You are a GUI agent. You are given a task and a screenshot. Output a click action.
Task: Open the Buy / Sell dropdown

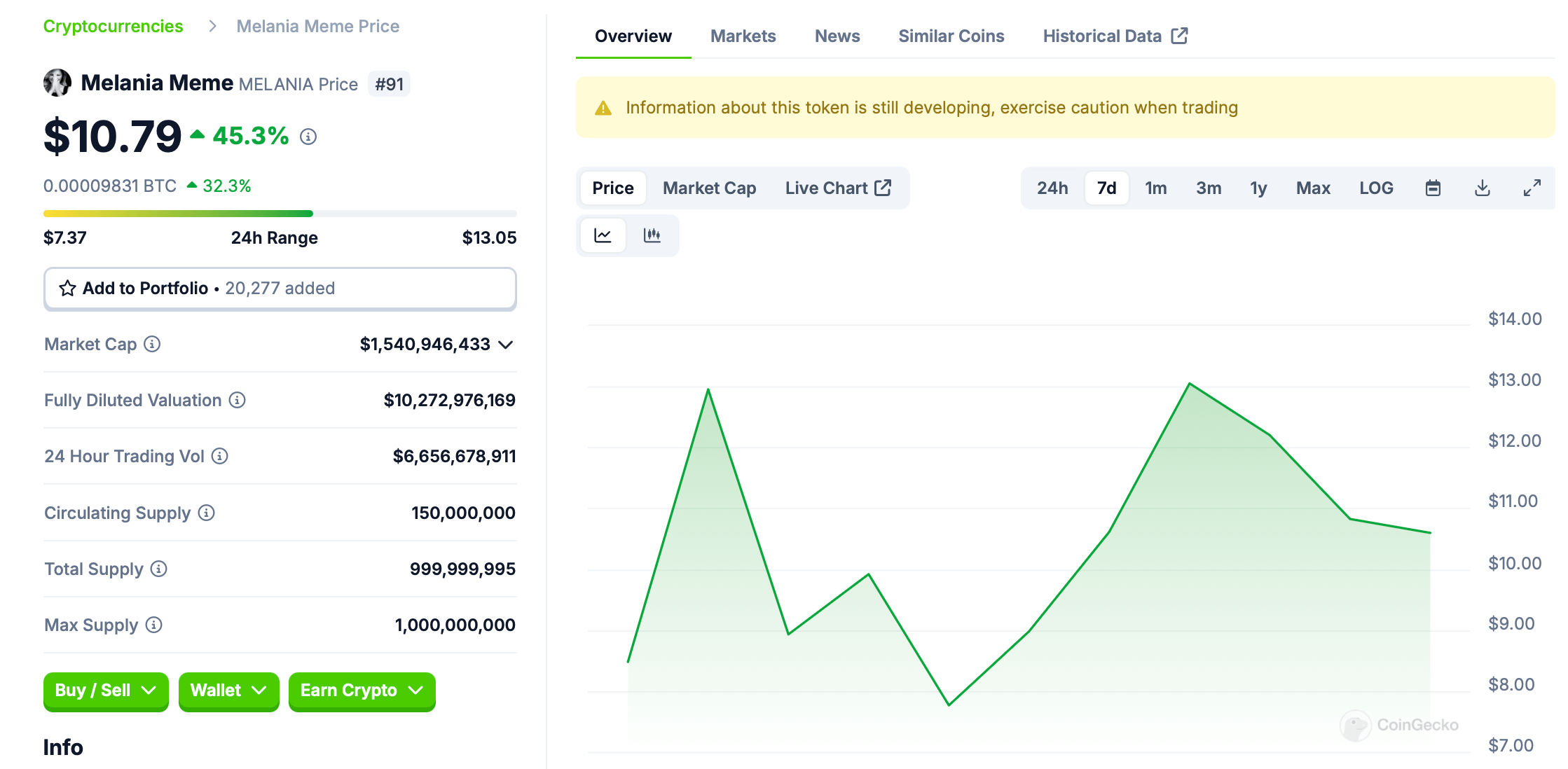click(106, 691)
